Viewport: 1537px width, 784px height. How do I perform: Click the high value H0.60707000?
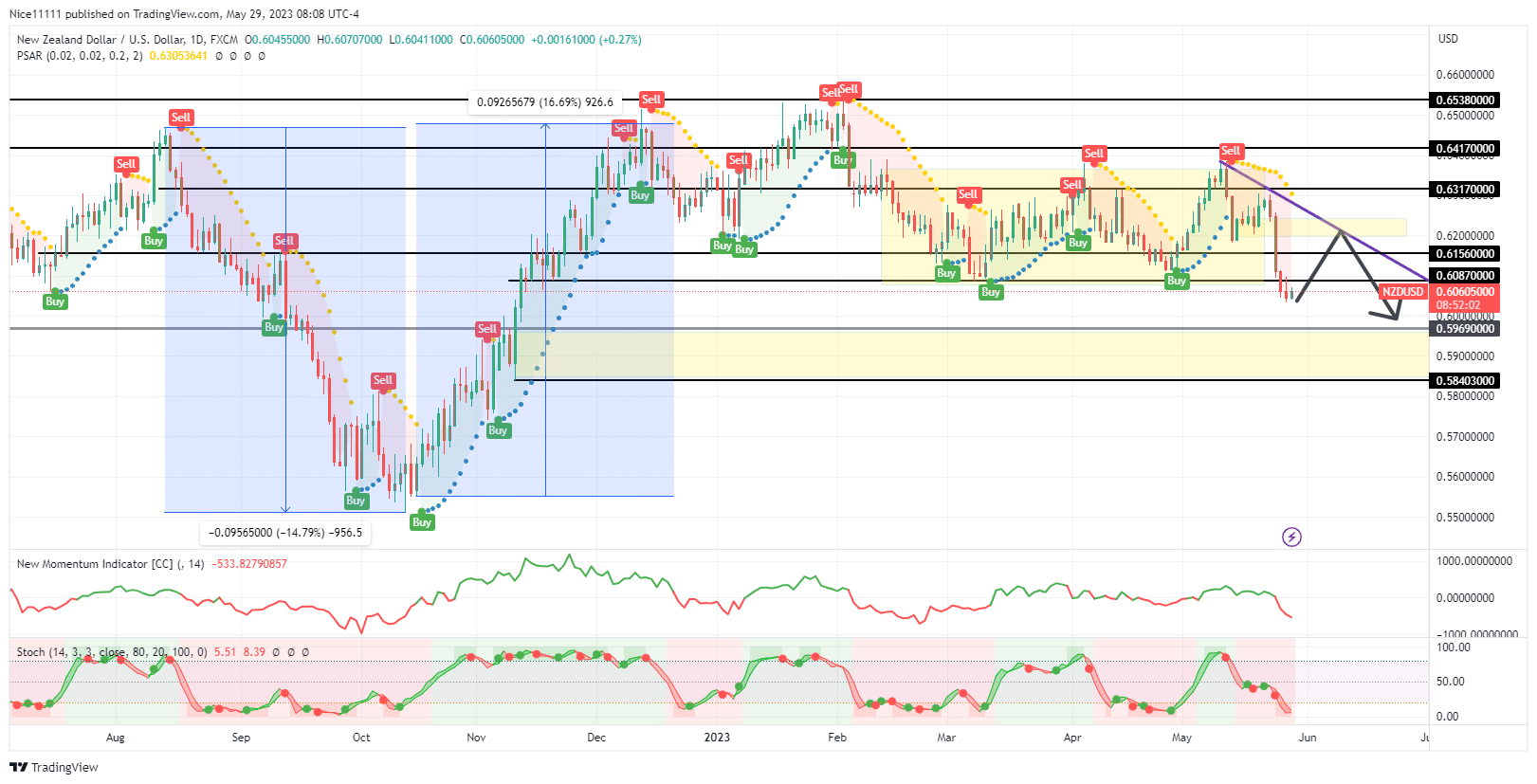click(349, 40)
